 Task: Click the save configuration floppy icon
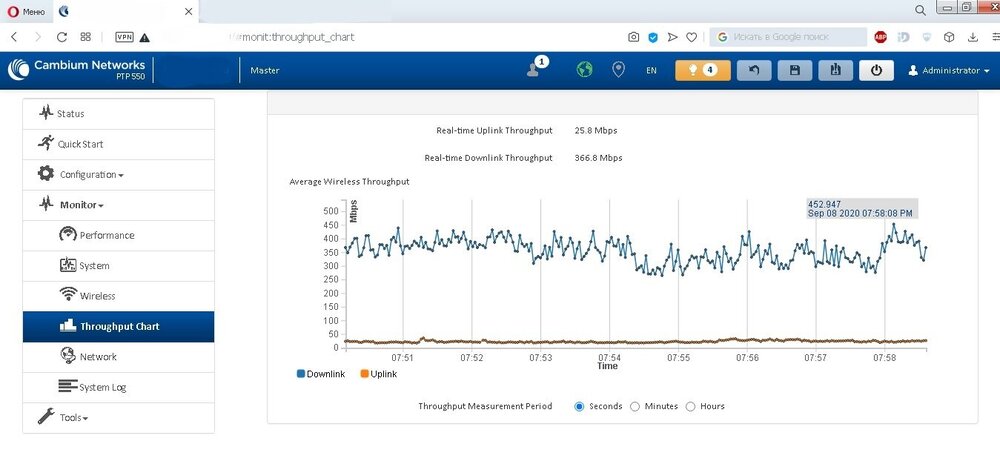[x=794, y=70]
